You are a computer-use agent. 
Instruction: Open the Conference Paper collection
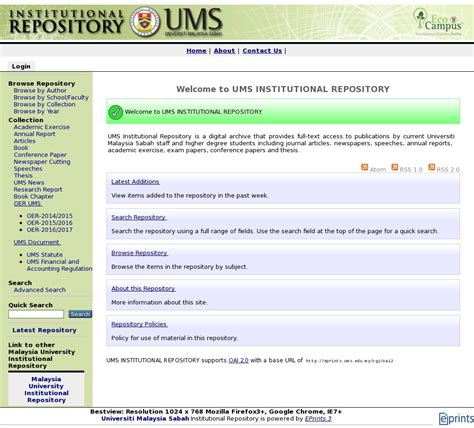(x=40, y=155)
